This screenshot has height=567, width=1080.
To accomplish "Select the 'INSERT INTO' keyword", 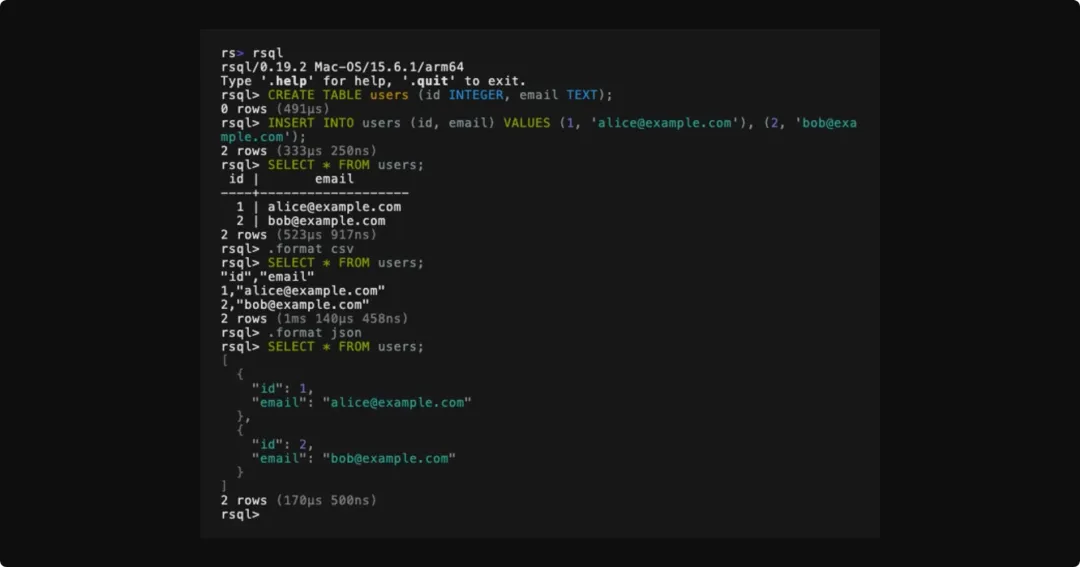I will pos(311,123).
